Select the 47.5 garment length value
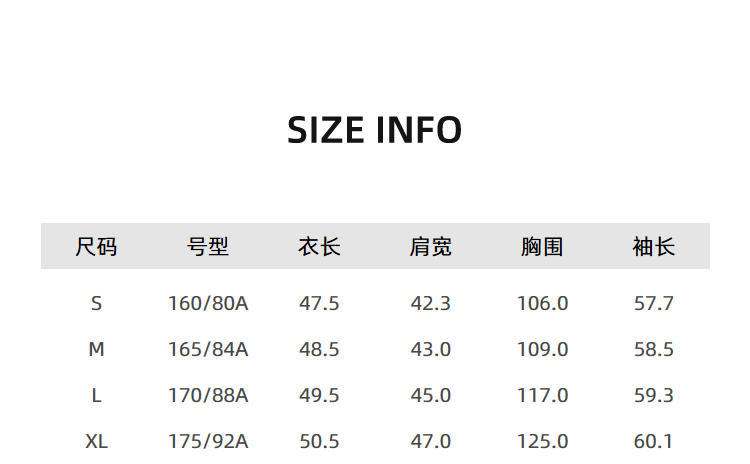The height and width of the screenshot is (464, 750). tap(319, 303)
